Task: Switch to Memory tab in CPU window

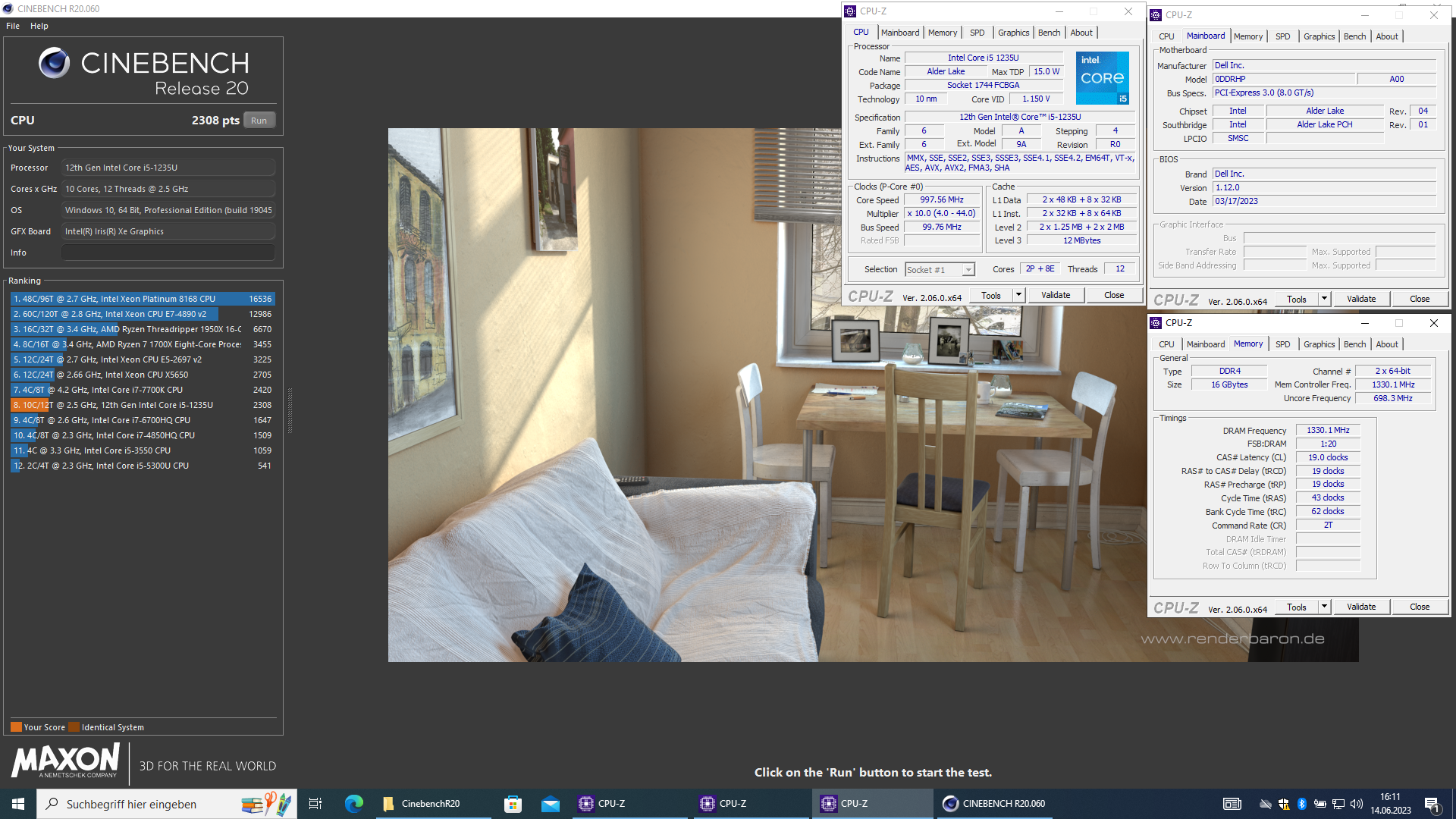Action: (x=943, y=33)
